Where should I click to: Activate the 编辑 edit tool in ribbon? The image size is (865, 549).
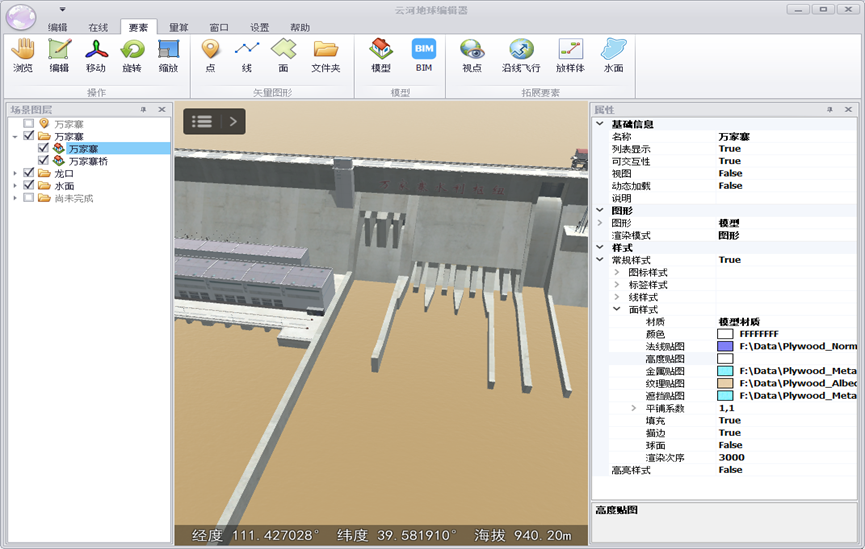pos(59,56)
